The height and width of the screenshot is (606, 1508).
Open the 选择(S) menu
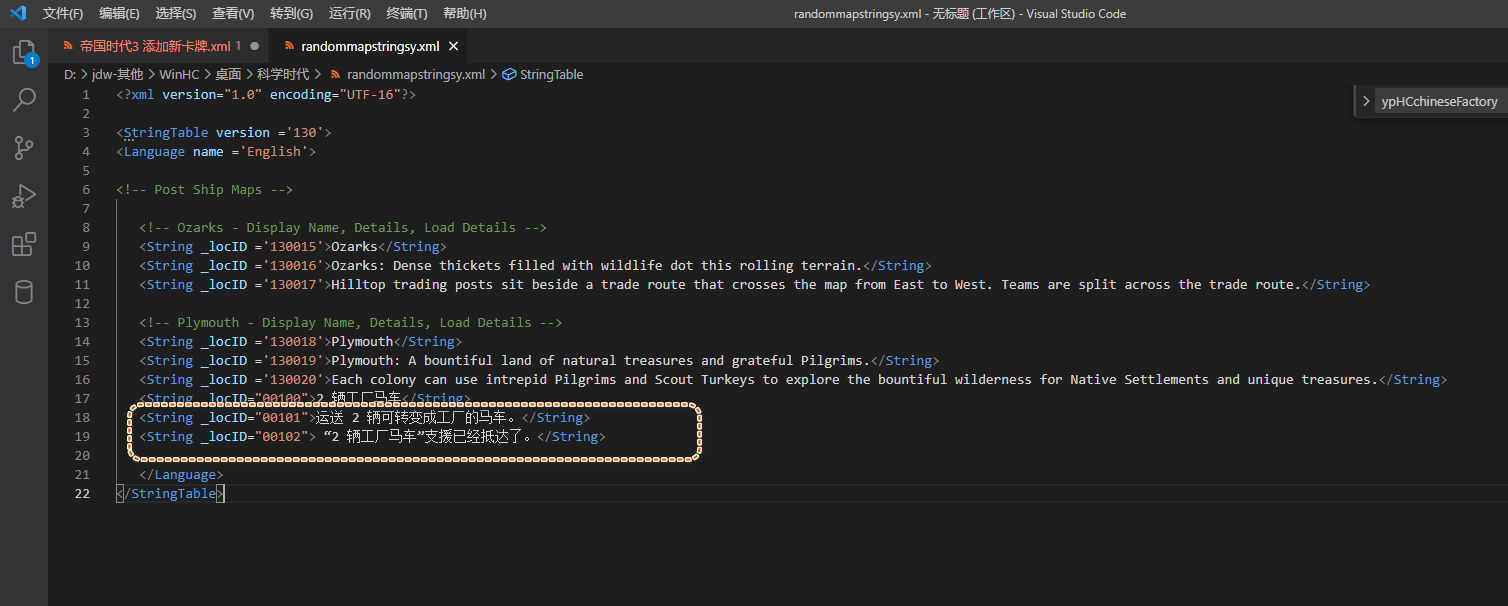[176, 13]
